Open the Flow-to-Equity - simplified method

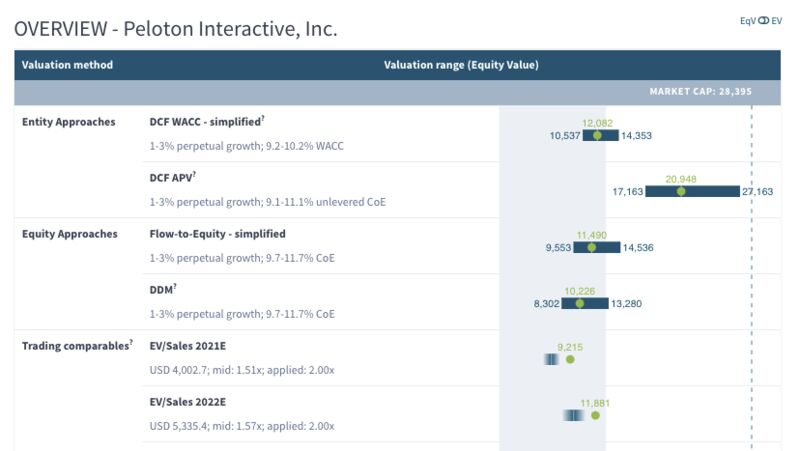(217, 234)
